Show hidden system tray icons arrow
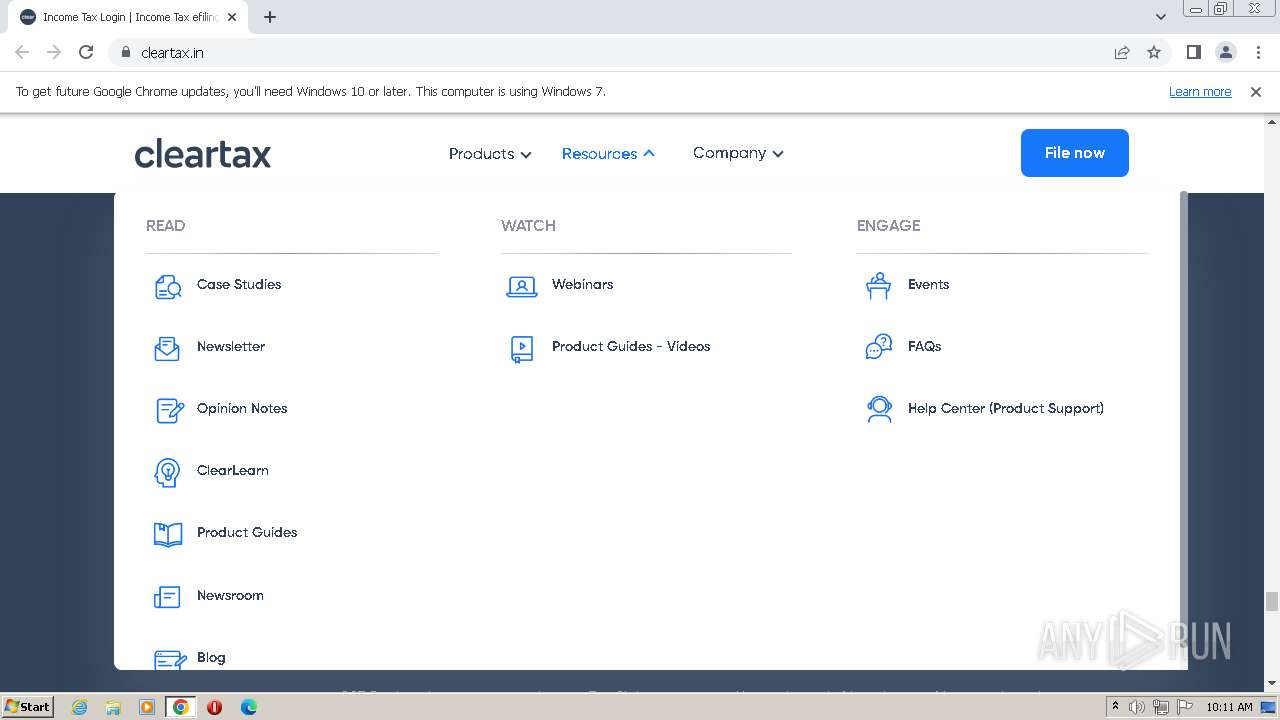 (x=1115, y=707)
